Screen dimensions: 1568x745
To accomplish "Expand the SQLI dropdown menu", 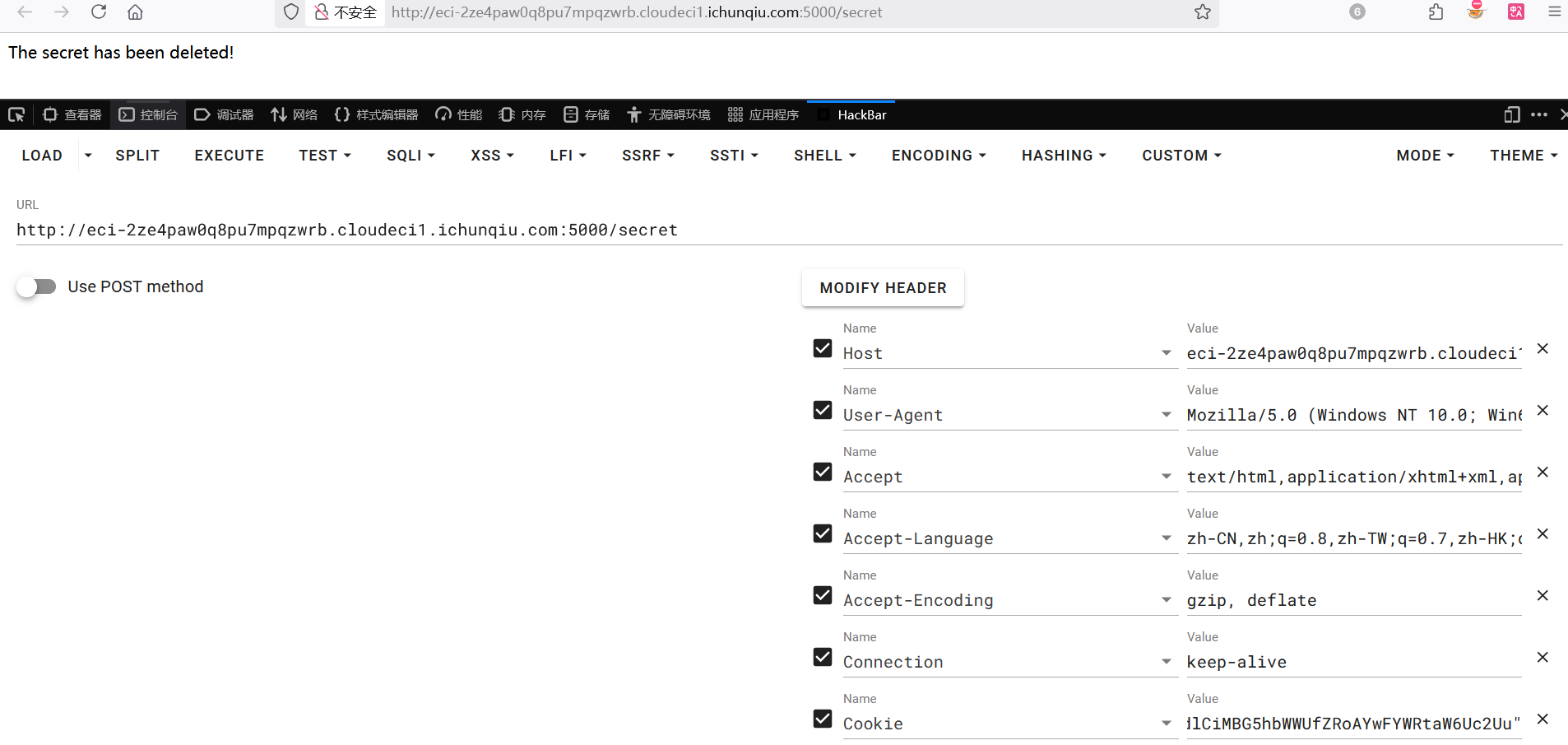I will tap(411, 156).
